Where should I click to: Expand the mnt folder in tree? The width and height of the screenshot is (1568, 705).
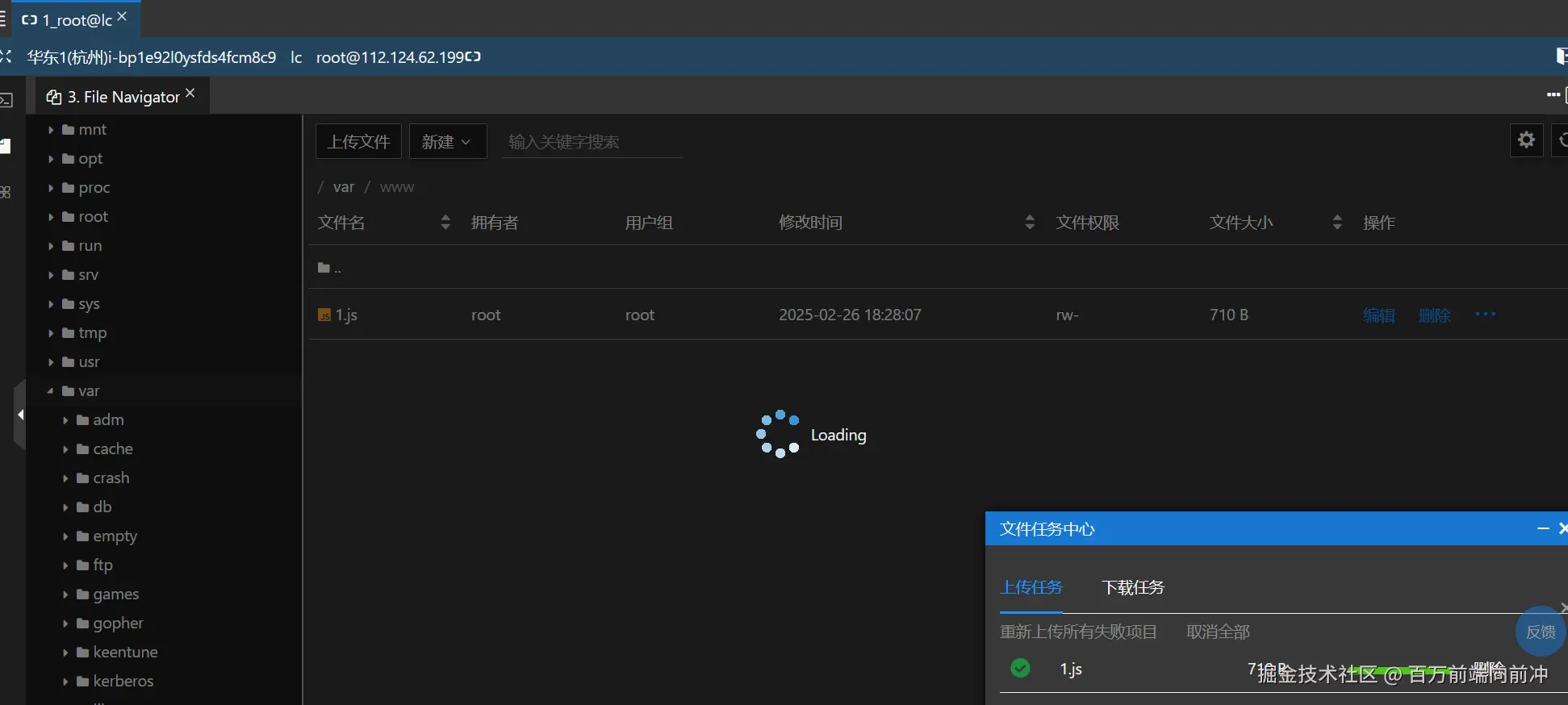(51, 130)
